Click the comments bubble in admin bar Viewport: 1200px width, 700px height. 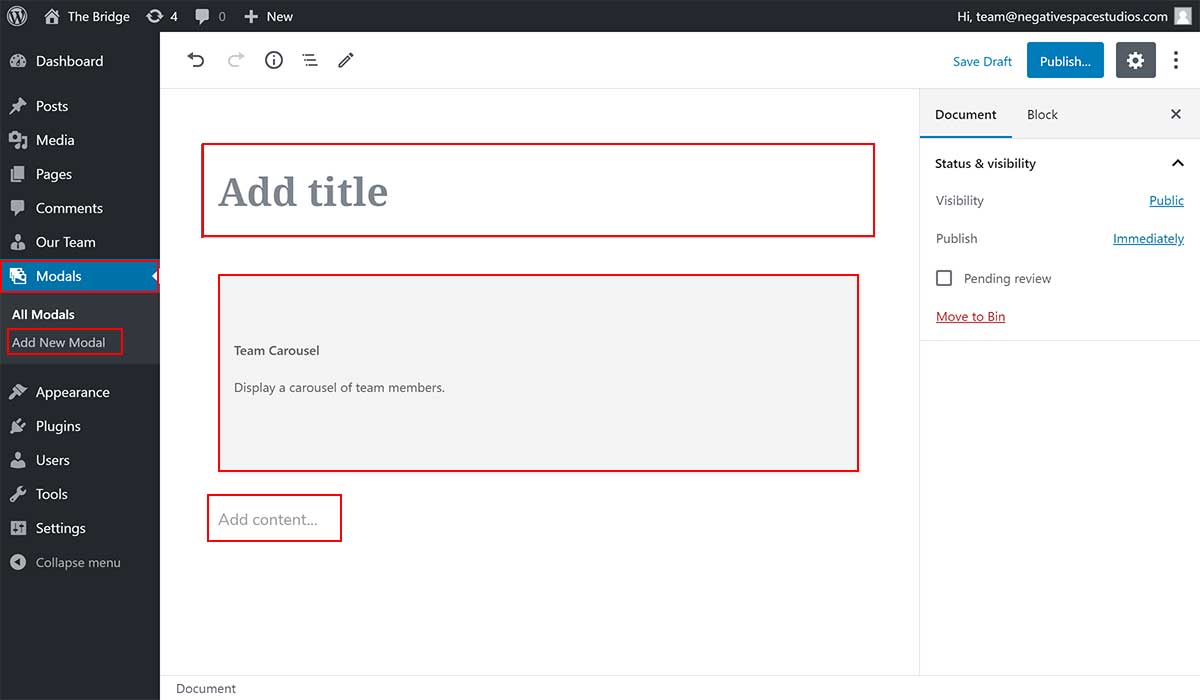[210, 16]
